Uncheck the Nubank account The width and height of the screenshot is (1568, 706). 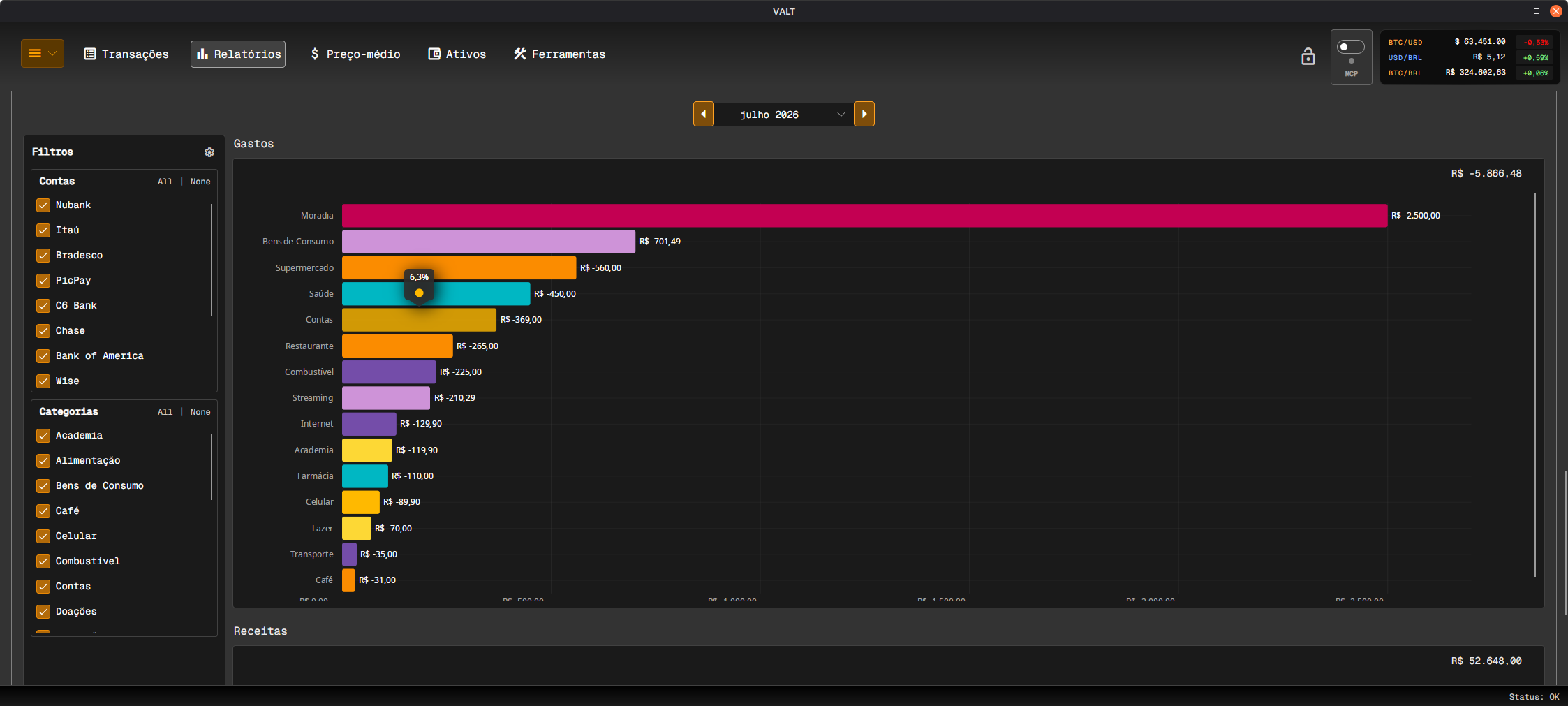[x=43, y=205]
